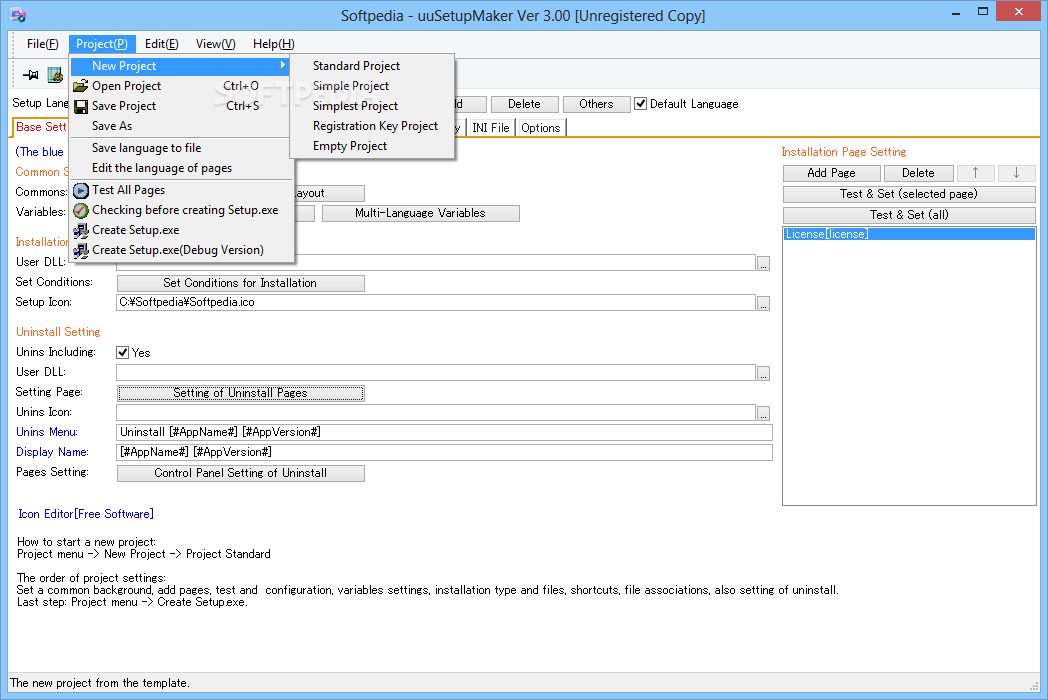Click the second toolbar icon beside the pin
The width and height of the screenshot is (1048, 700).
click(x=55, y=75)
